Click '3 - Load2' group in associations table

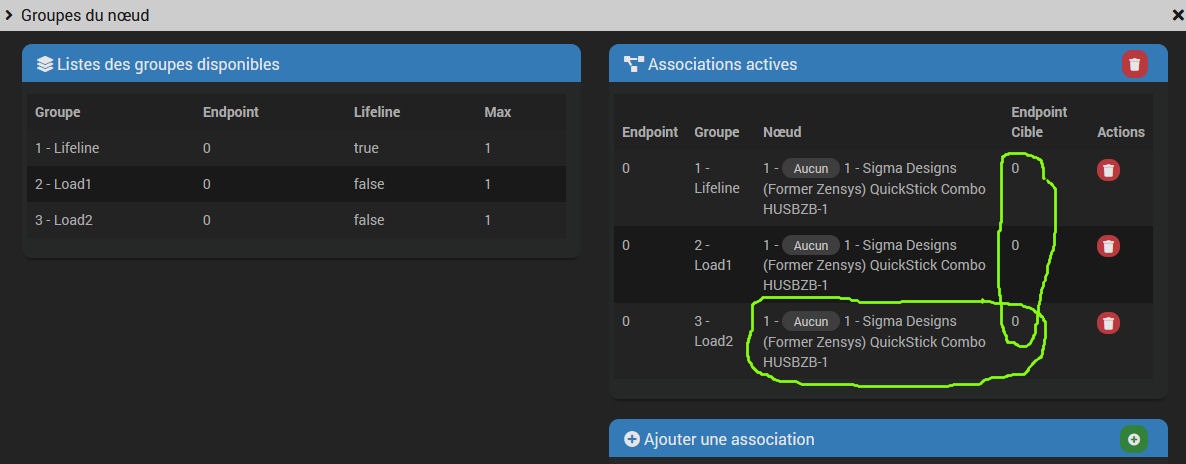point(714,331)
